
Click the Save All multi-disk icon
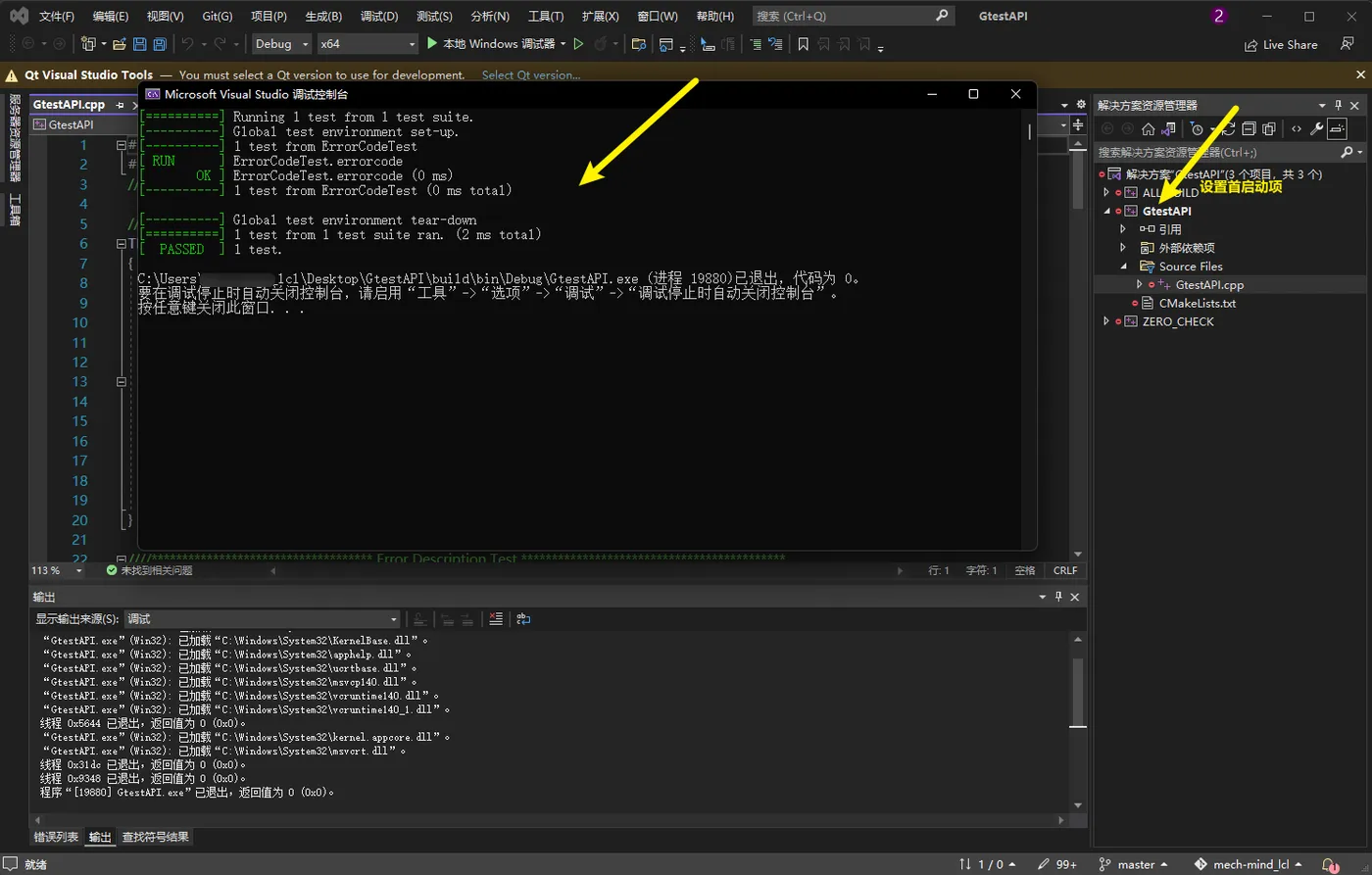coord(159,44)
